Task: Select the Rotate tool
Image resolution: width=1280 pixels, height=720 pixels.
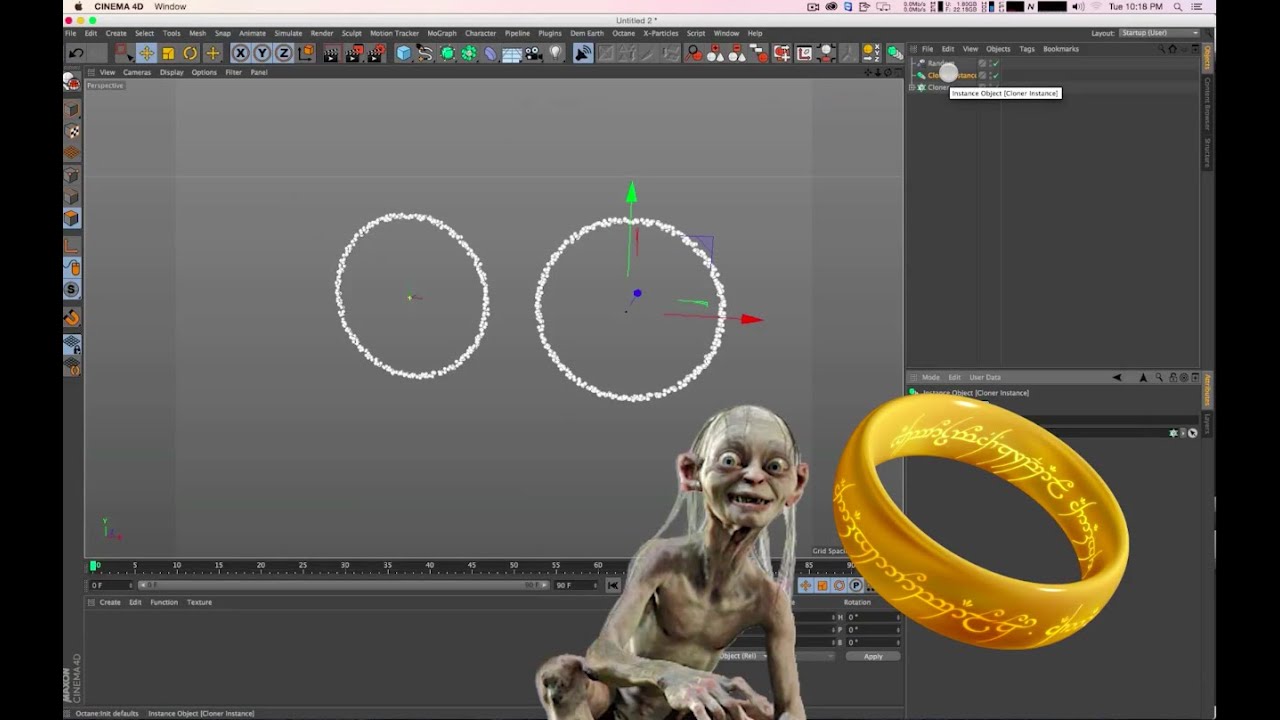Action: point(190,53)
